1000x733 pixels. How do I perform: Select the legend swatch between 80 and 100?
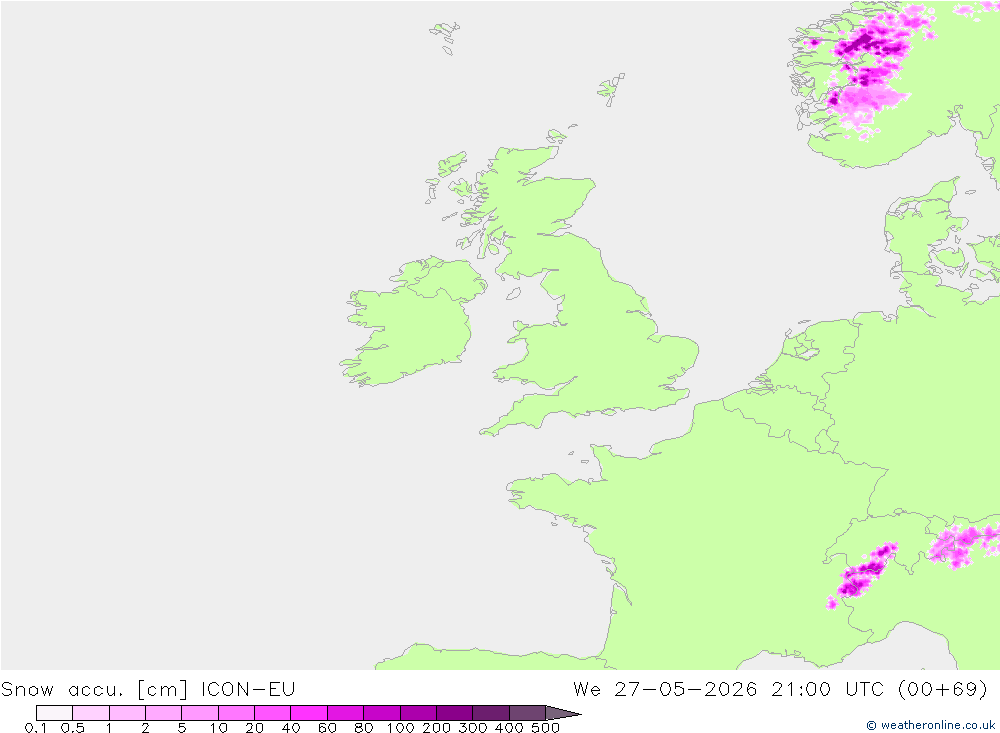382,713
